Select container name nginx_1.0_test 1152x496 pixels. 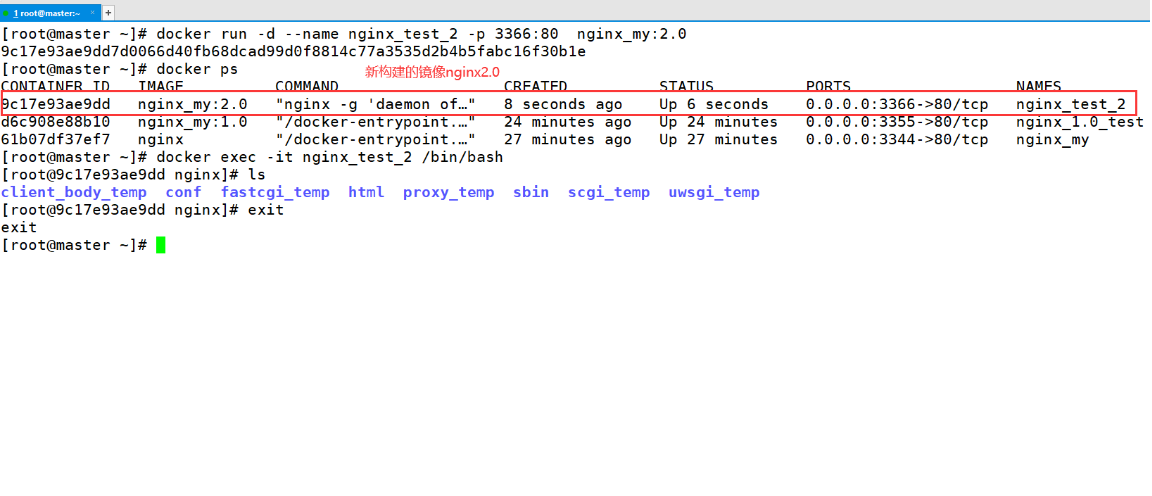click(x=1079, y=122)
